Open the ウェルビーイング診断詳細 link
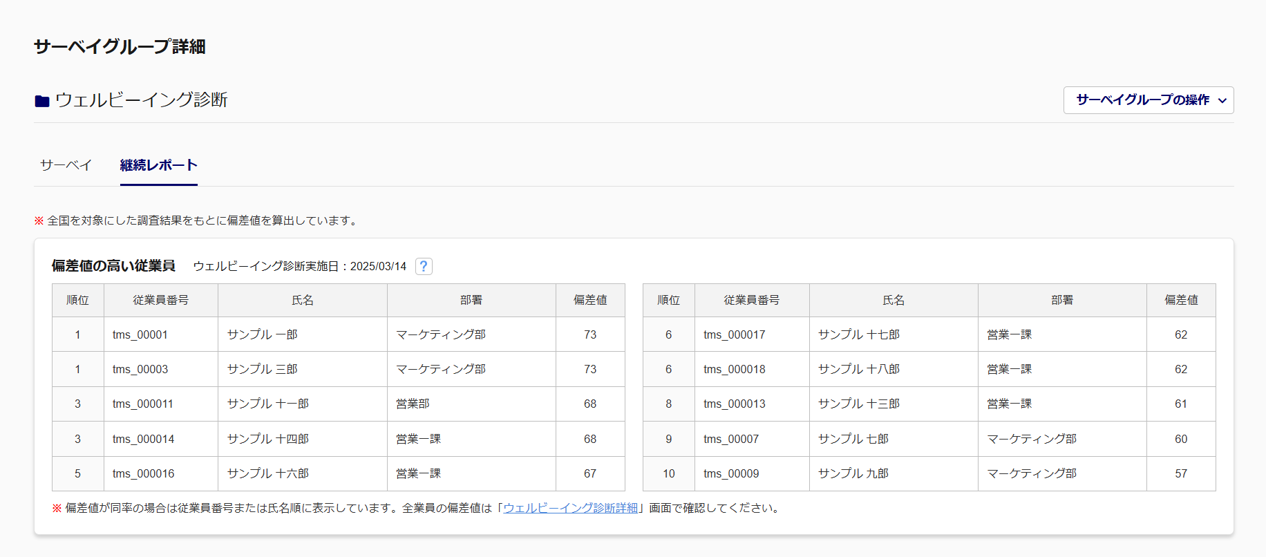Viewport: 1266px width, 557px height. [x=570, y=508]
